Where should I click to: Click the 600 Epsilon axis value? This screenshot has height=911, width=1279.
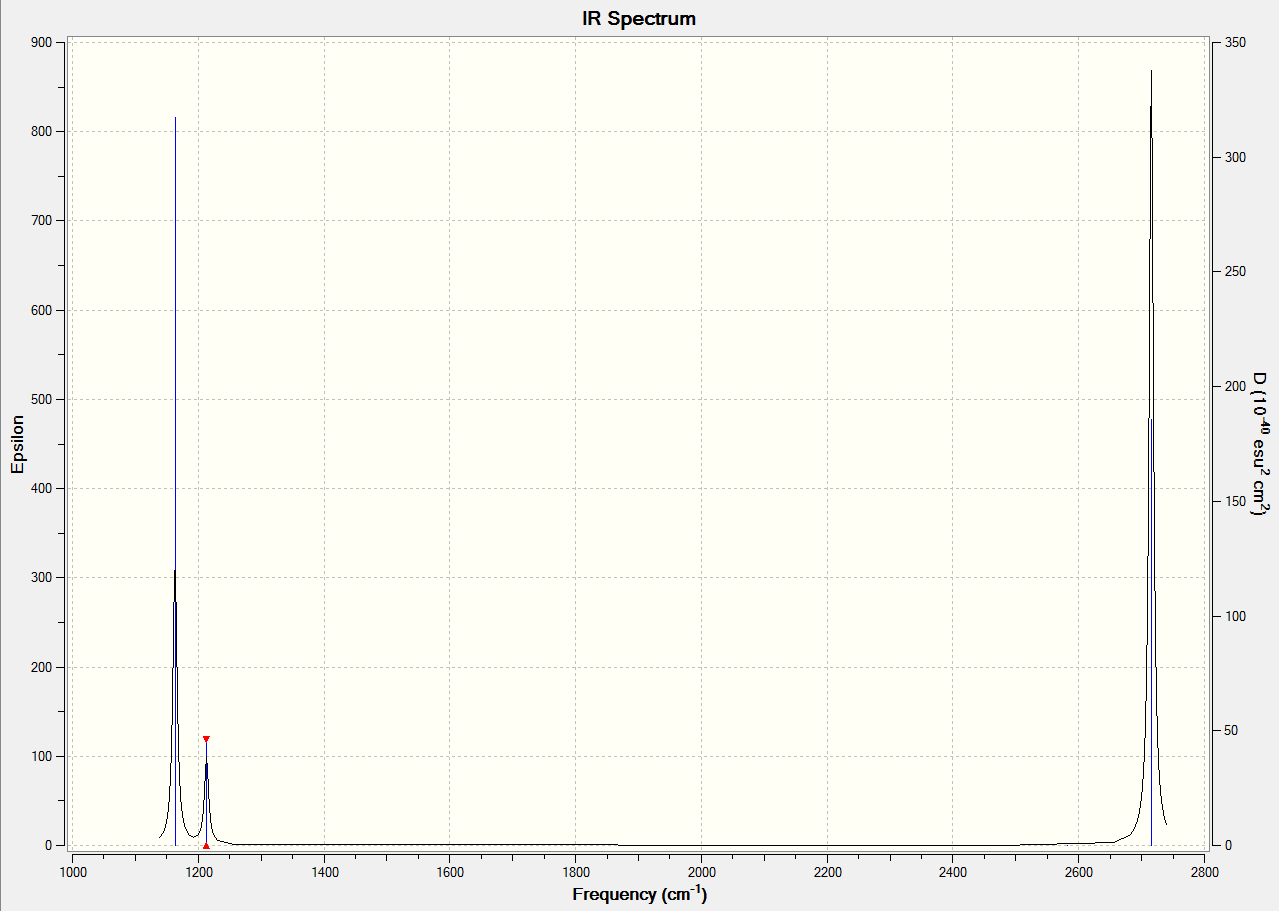tap(40, 310)
